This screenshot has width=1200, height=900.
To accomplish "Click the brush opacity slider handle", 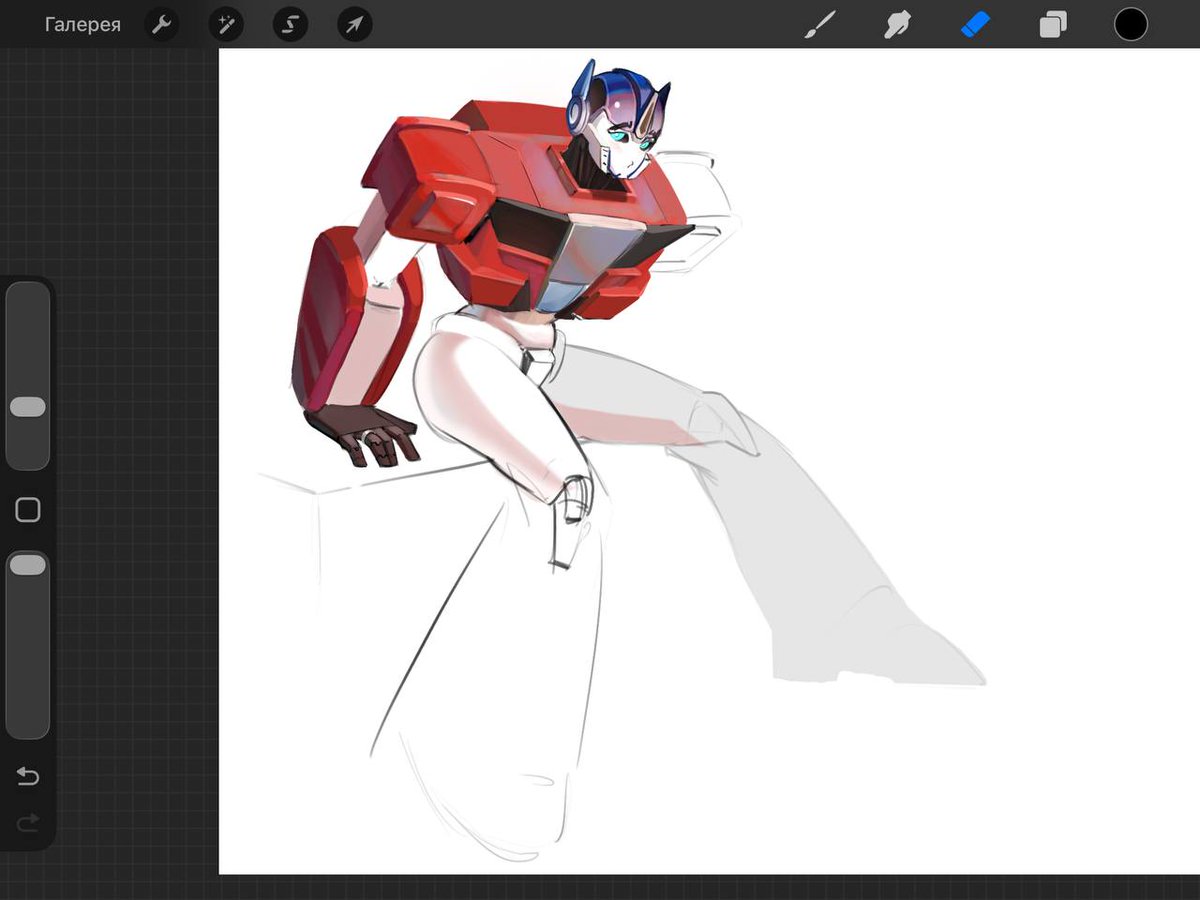I will click(27, 565).
